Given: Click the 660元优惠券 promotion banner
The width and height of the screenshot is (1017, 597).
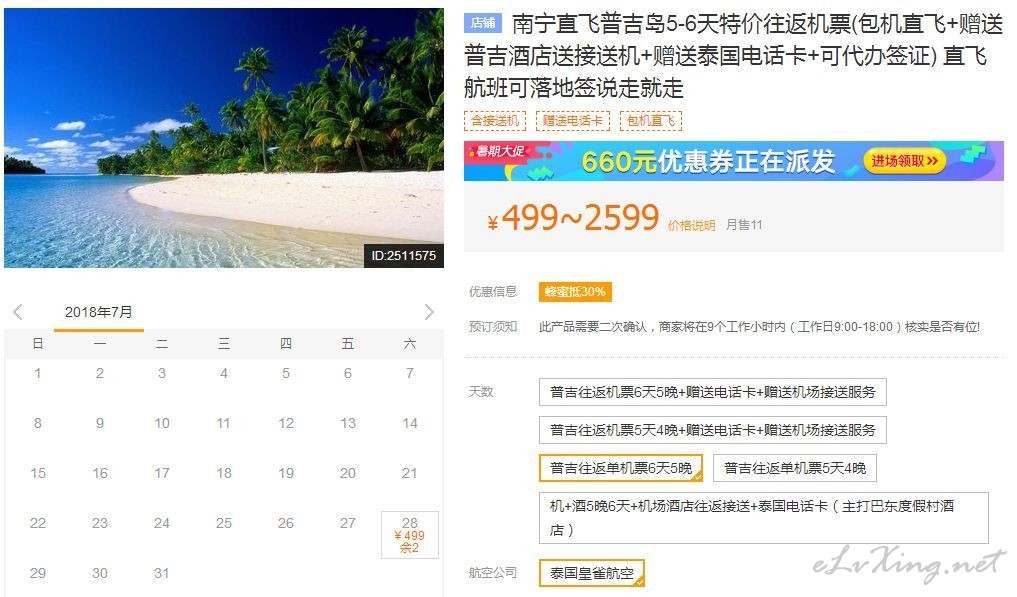Looking at the screenshot, I should 734,161.
